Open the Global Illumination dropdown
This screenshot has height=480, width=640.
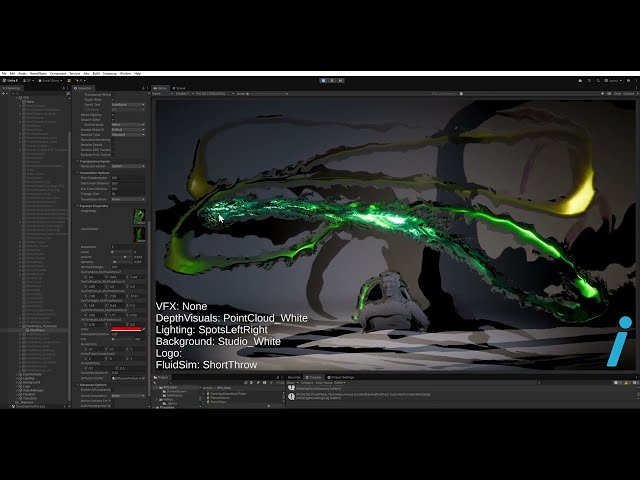pos(128,396)
